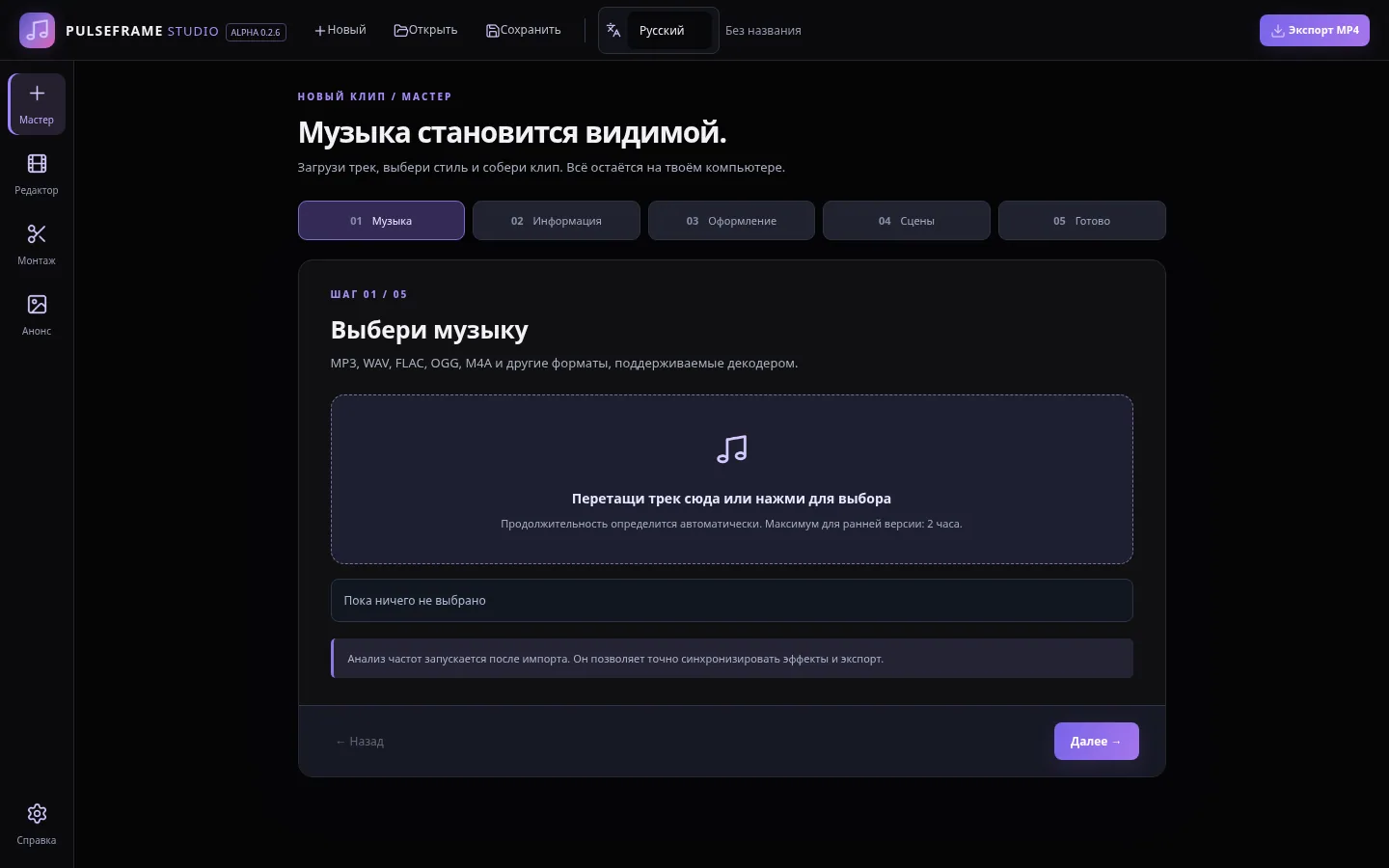The width and height of the screenshot is (1389, 868).
Task: Save the project with Сохранить
Action: [x=523, y=30]
